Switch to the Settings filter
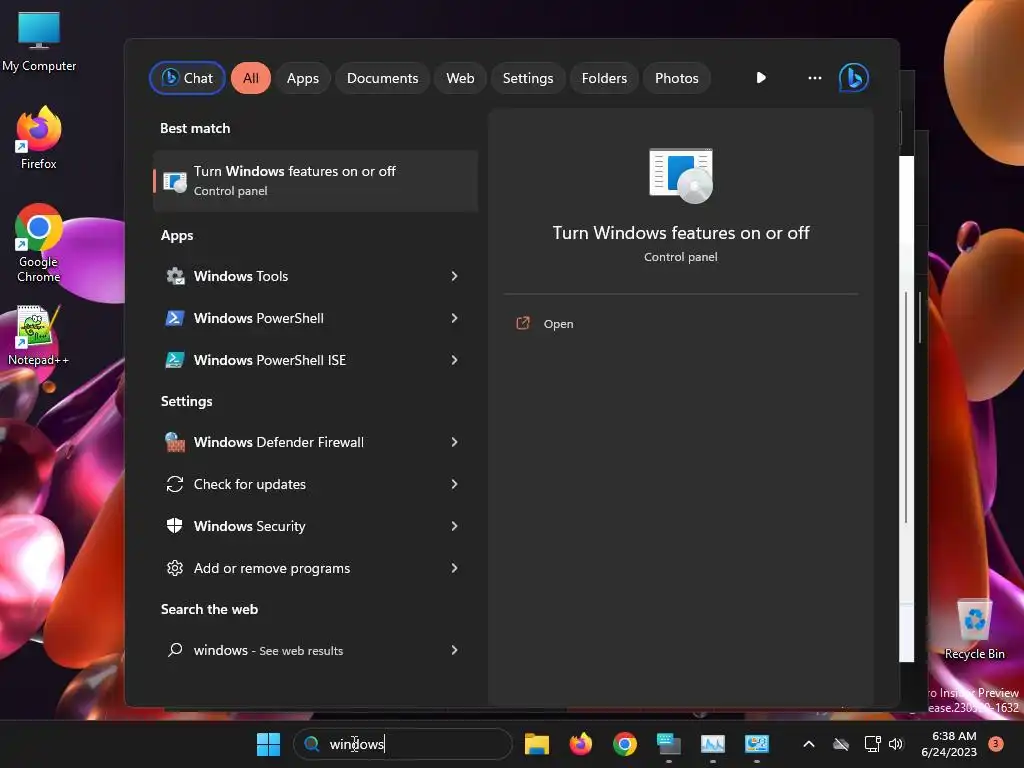Image resolution: width=1024 pixels, height=768 pixels. (528, 78)
